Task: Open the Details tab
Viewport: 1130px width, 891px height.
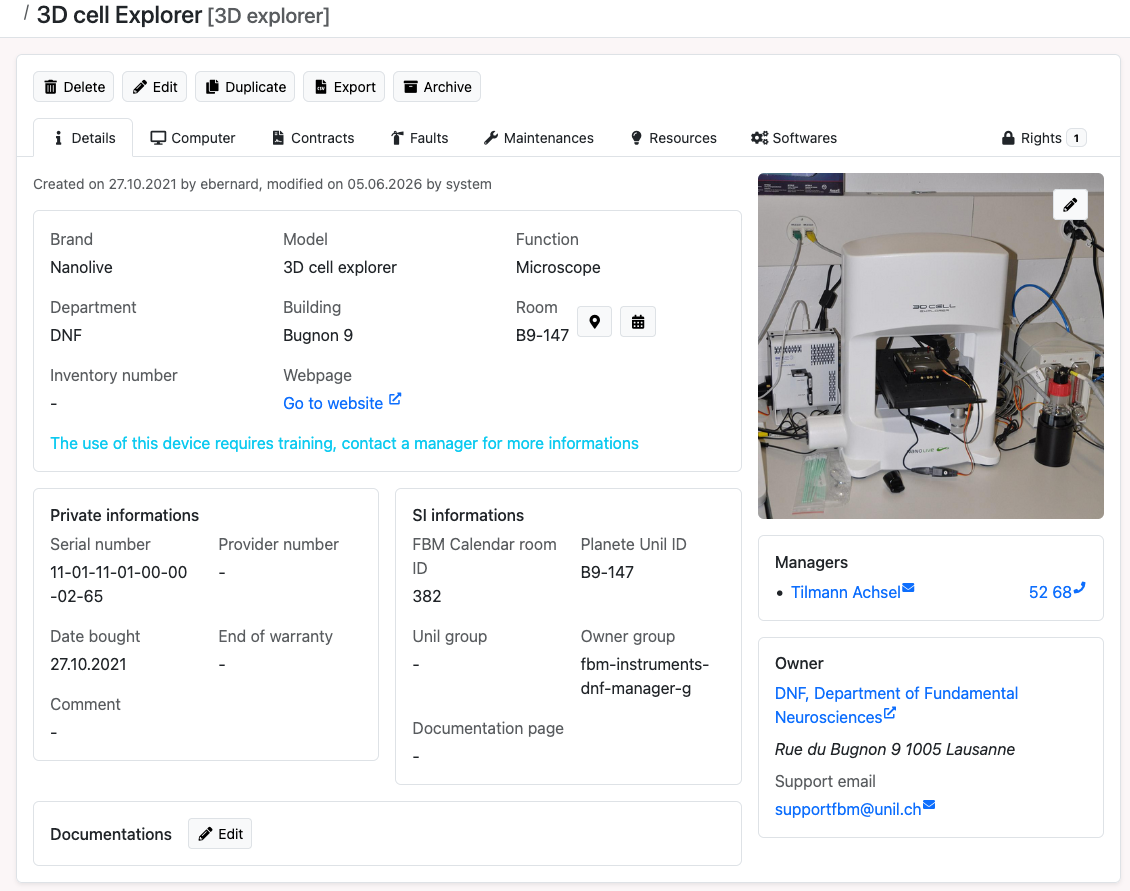Action: tap(84, 138)
